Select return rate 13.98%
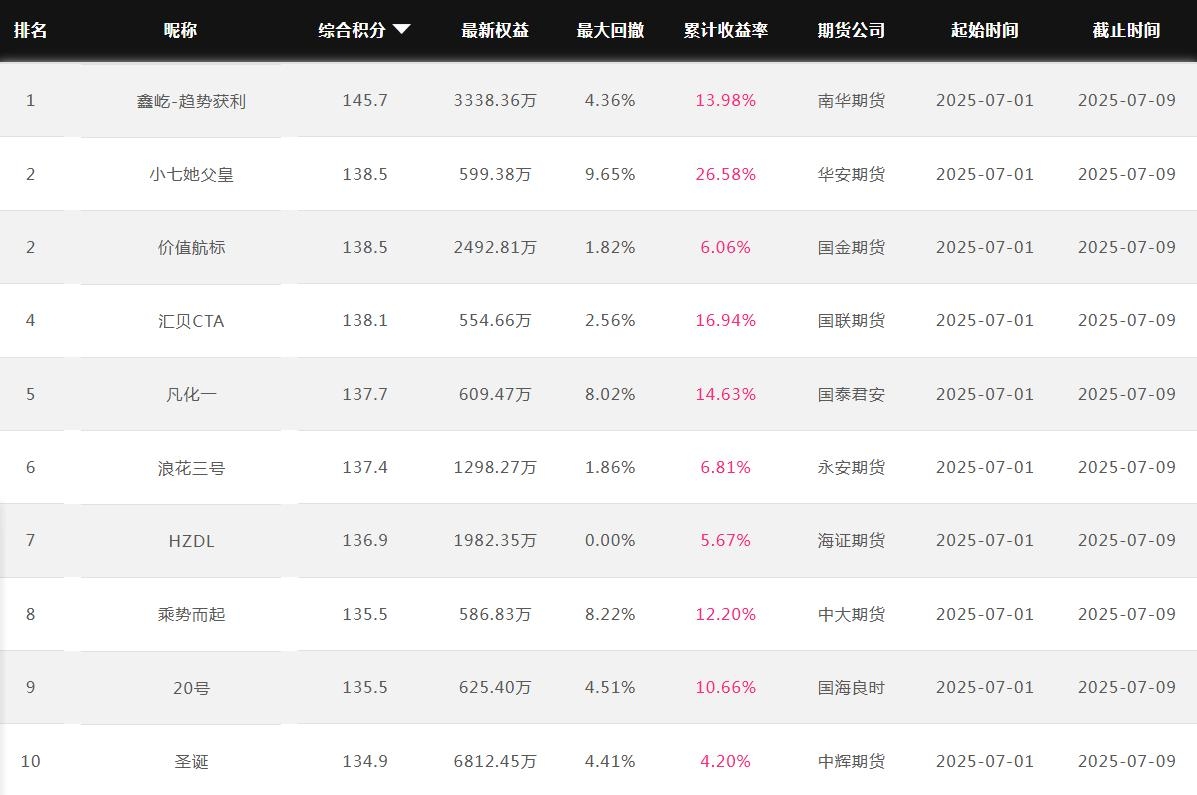This screenshot has height=795, width=1197. (725, 100)
